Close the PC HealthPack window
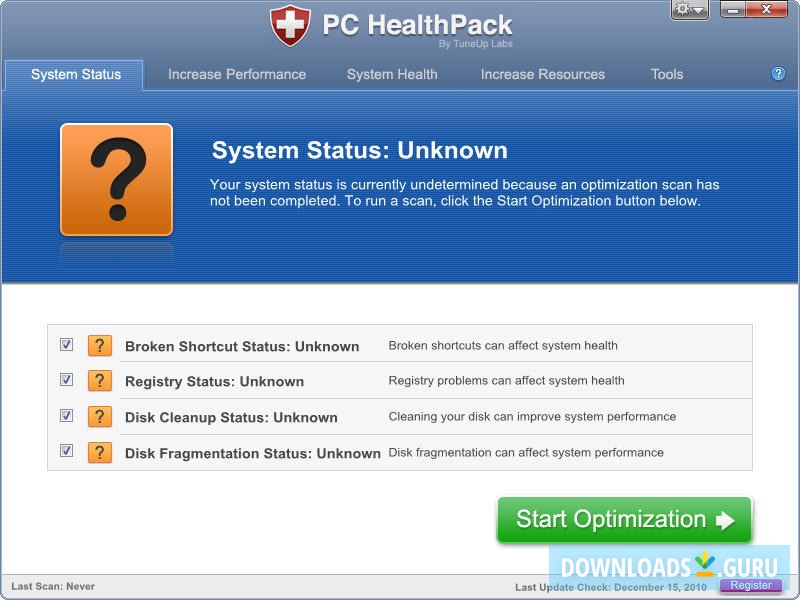Image resolution: width=800 pixels, height=600 pixels. (766, 9)
